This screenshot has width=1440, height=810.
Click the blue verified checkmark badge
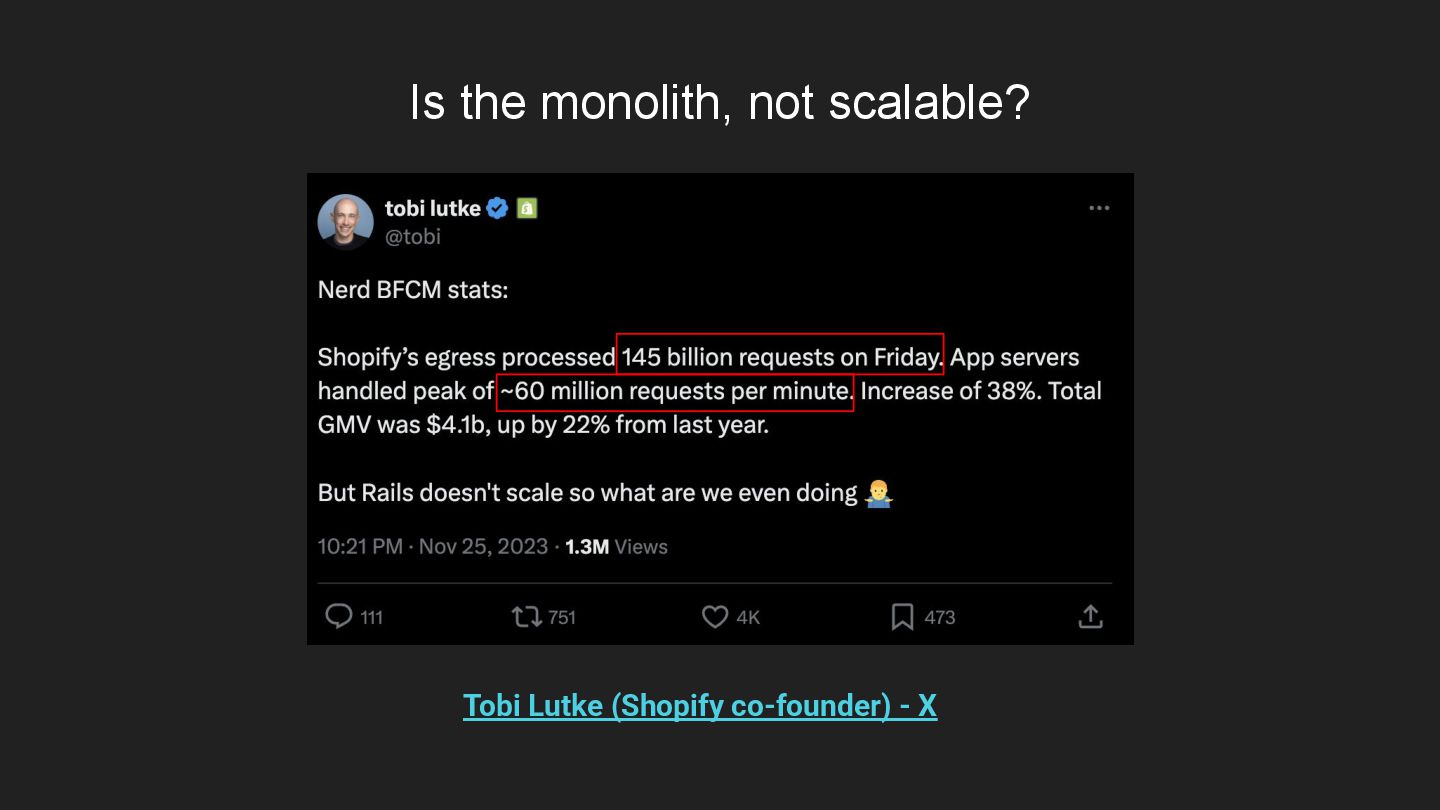[497, 208]
